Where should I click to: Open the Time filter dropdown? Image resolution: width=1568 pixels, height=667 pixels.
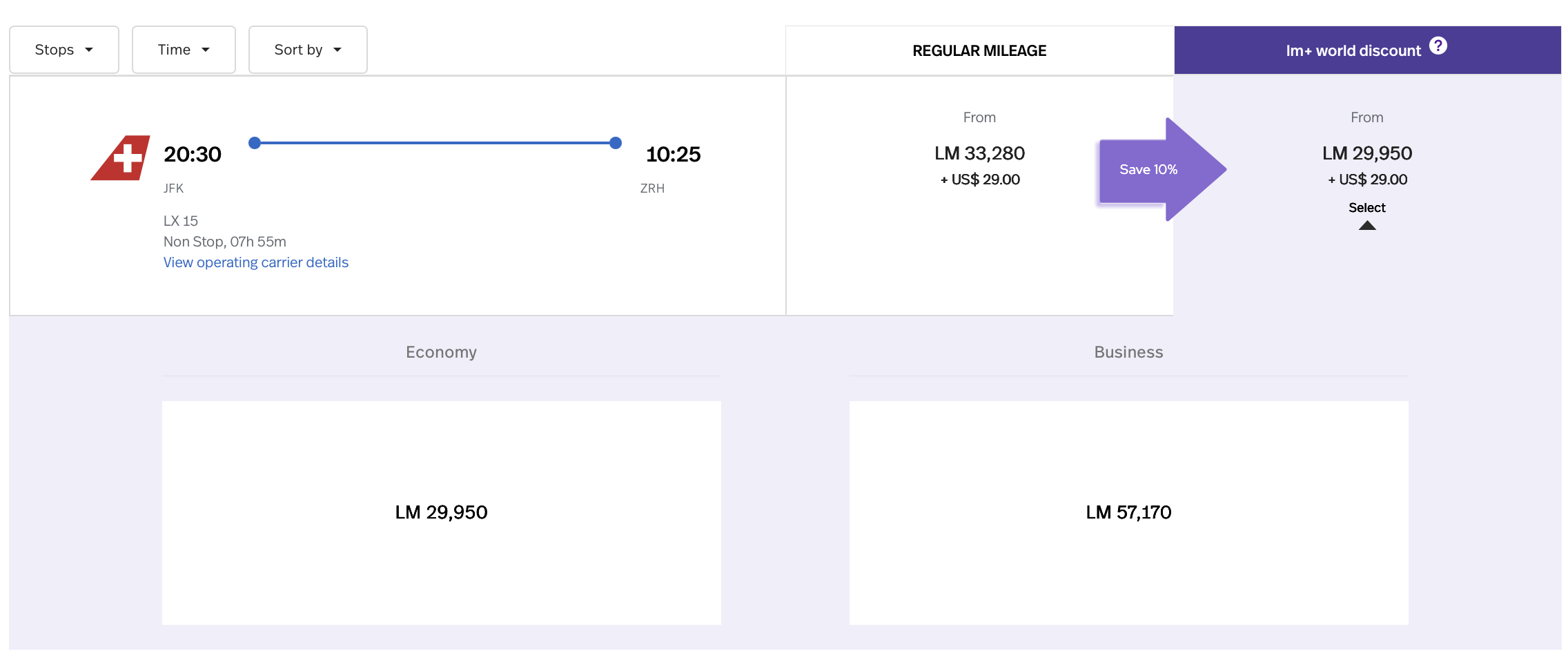(184, 50)
